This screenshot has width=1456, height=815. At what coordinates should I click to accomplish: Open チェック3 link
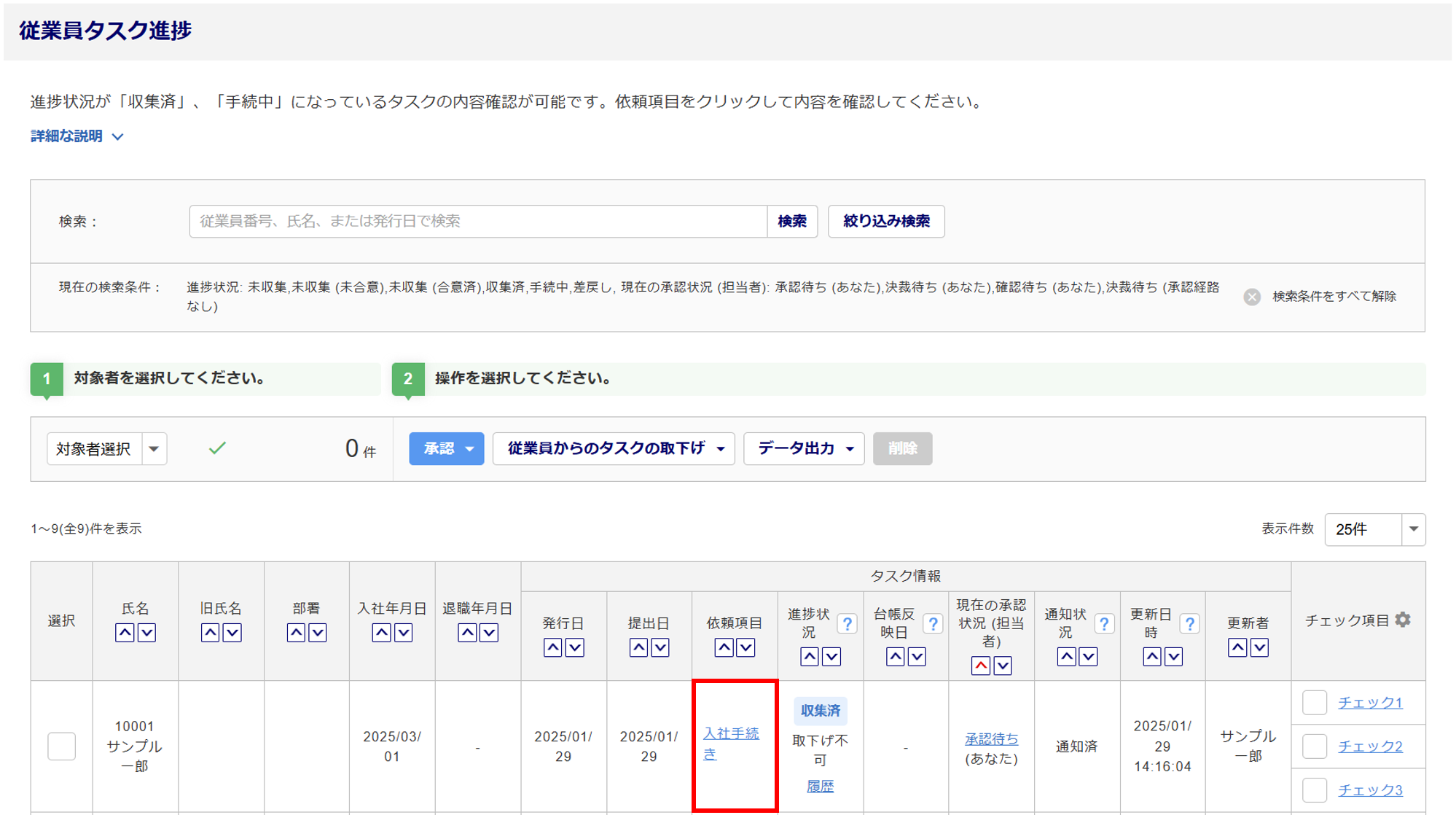pyautogui.click(x=1370, y=790)
